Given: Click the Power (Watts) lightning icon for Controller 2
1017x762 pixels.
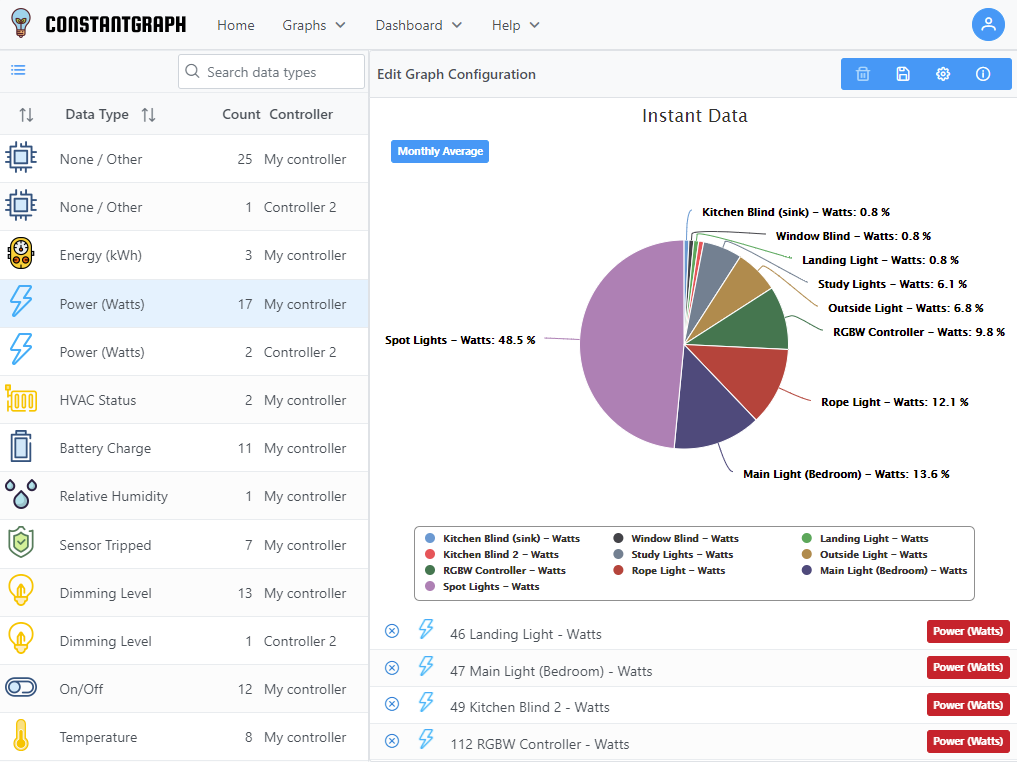Looking at the screenshot, I should [x=21, y=351].
